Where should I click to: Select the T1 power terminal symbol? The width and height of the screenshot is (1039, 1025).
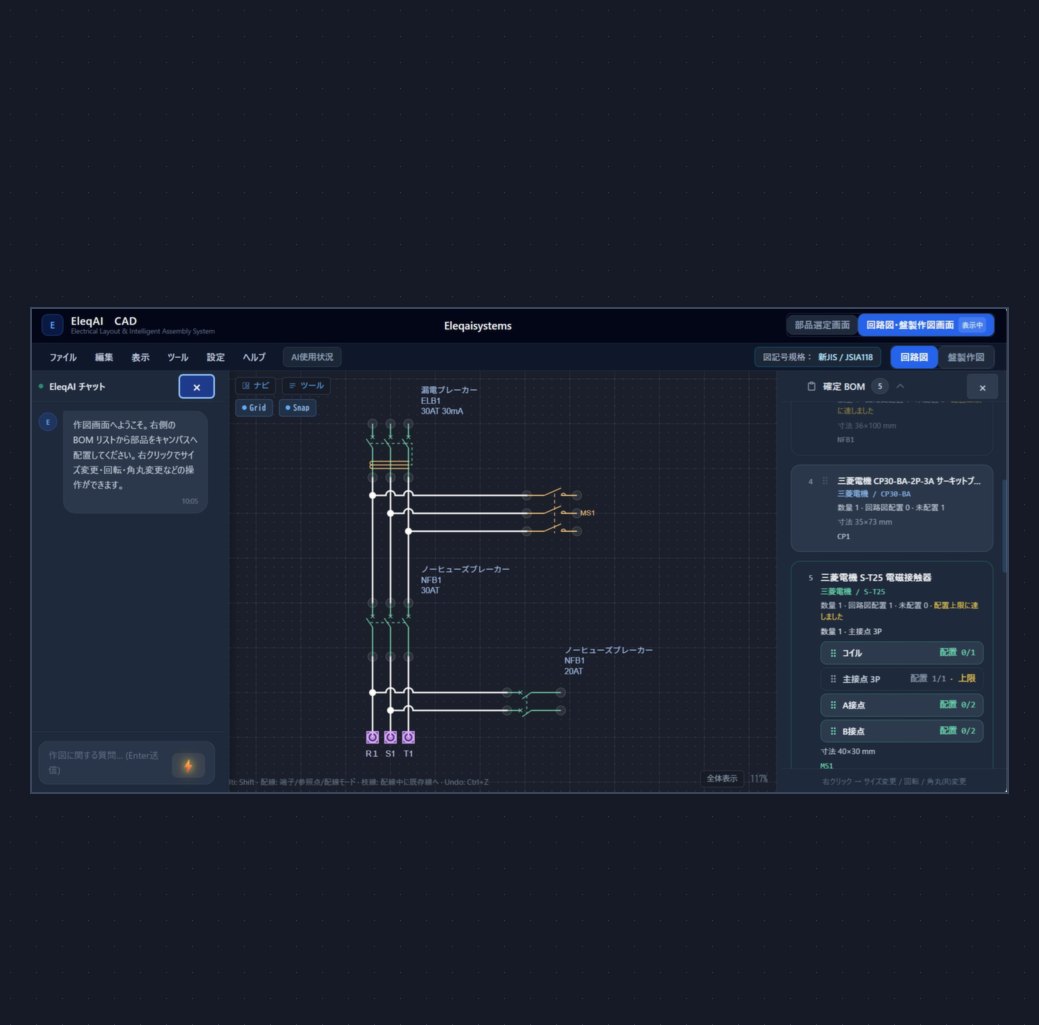(x=408, y=737)
